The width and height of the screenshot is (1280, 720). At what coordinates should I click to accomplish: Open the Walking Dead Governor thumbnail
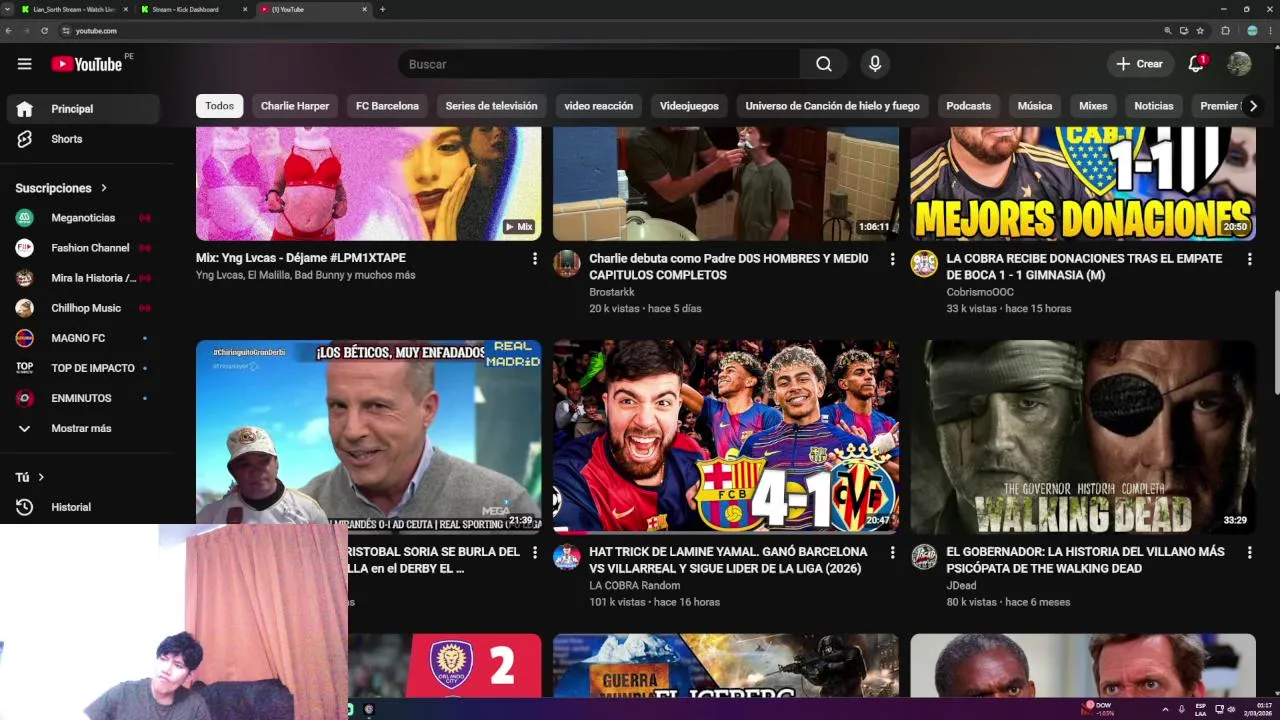pos(1083,436)
